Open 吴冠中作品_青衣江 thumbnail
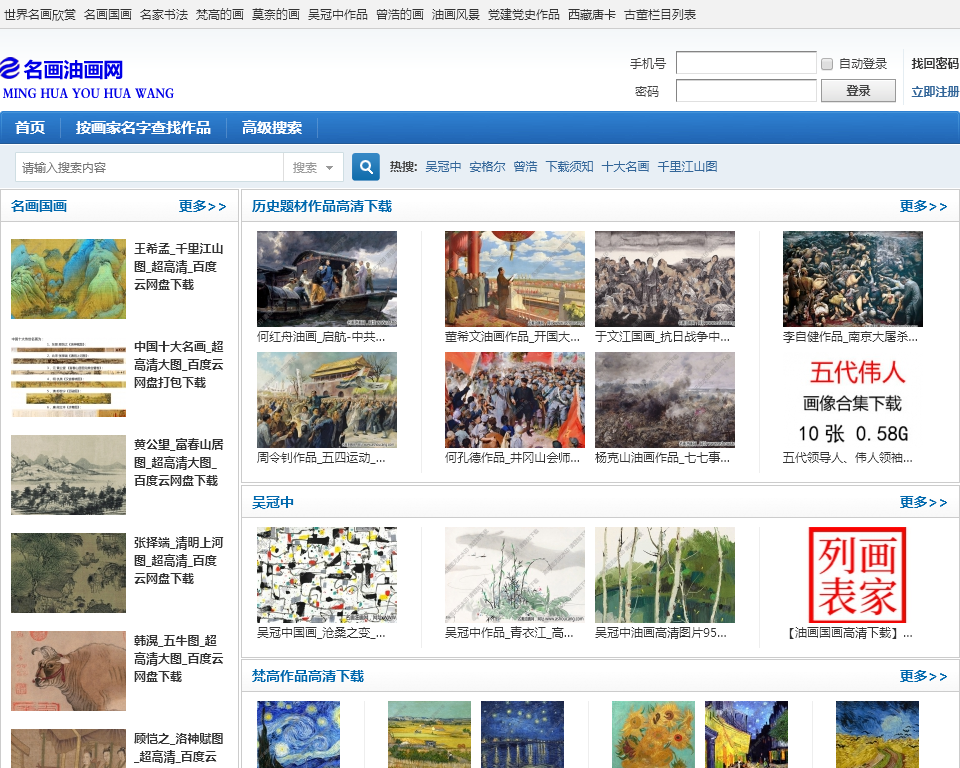Screen dimensions: 960x768 (x=515, y=575)
